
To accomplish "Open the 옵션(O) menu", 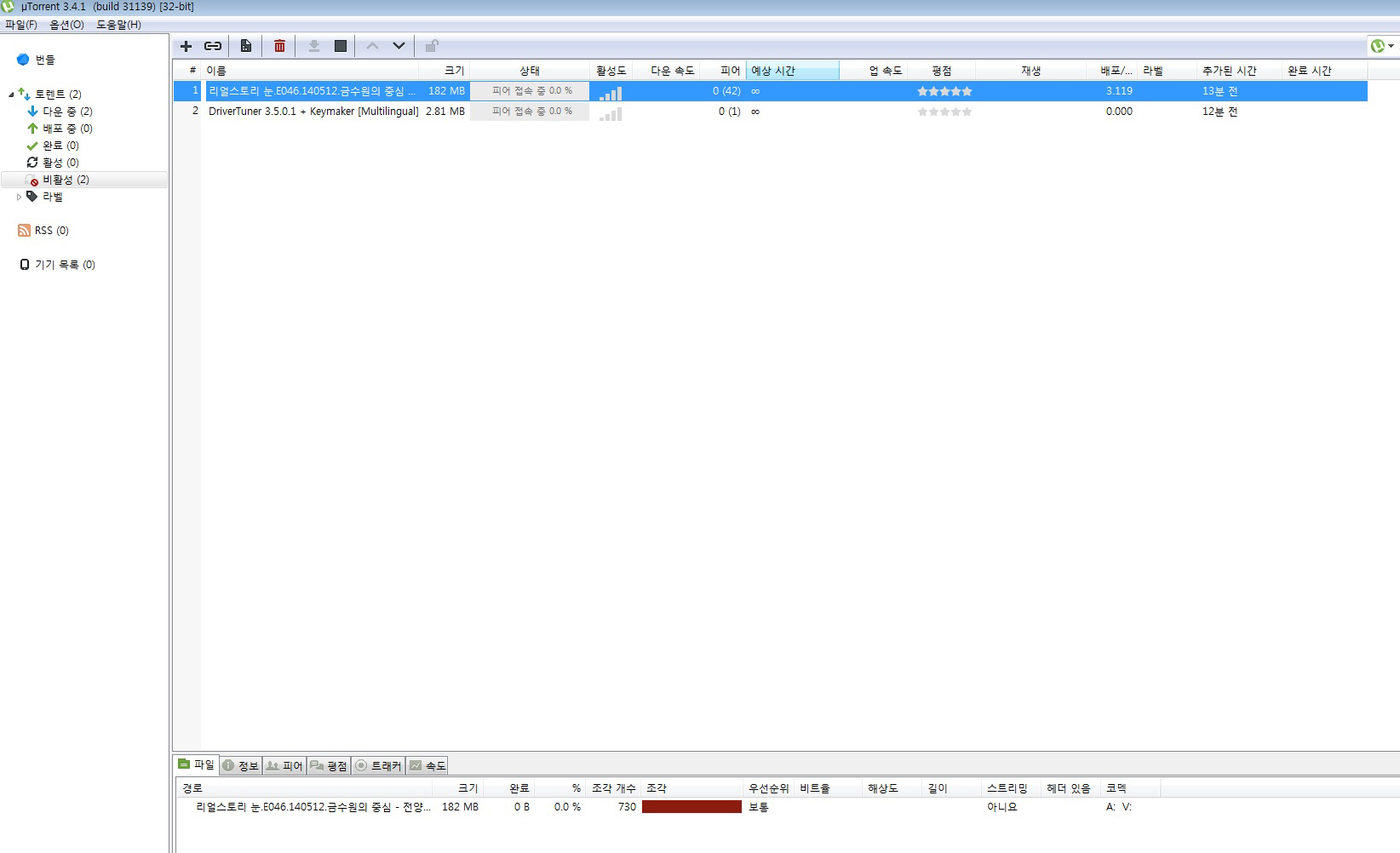I will pyautogui.click(x=66, y=25).
